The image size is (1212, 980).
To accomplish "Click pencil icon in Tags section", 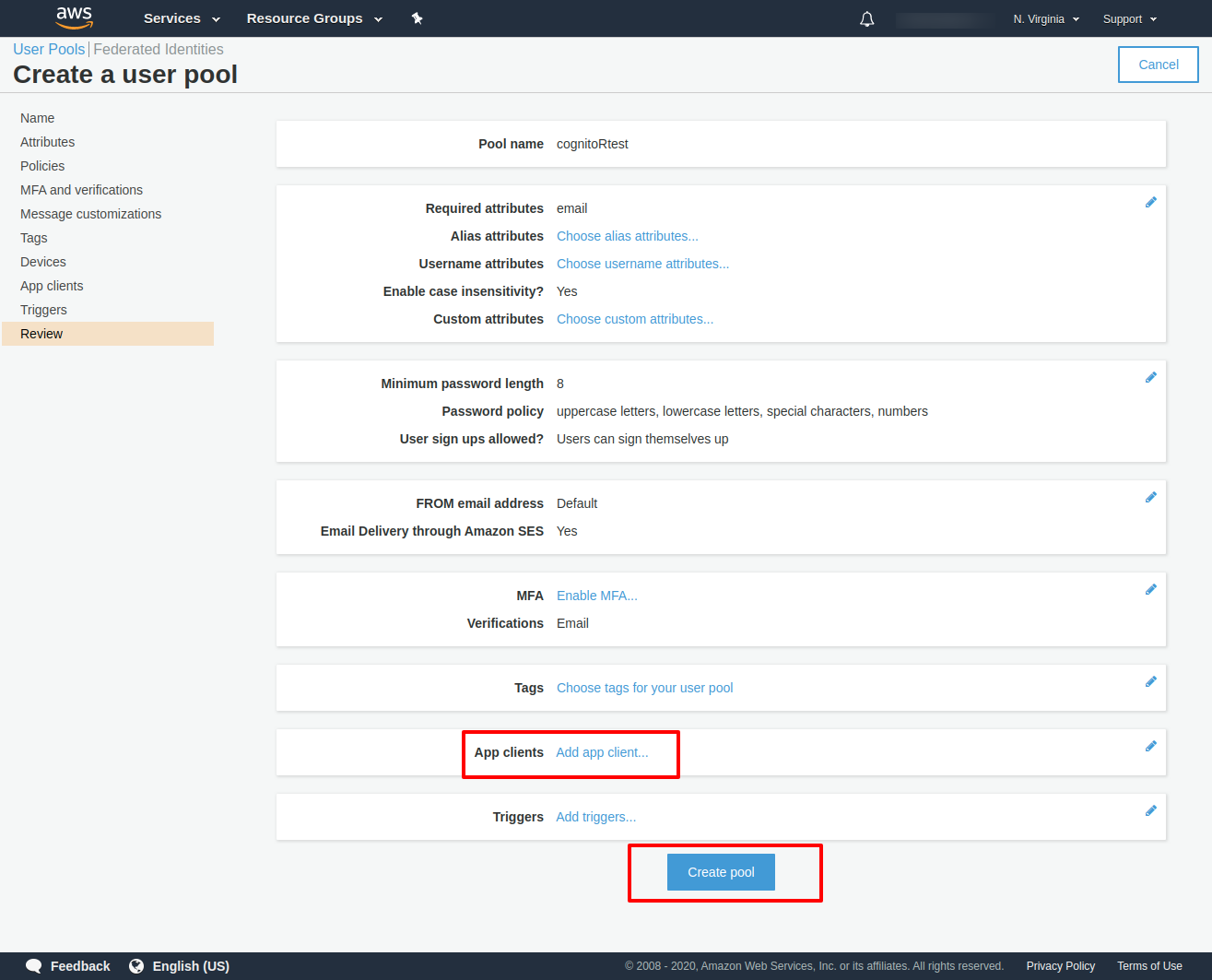I will [1150, 681].
